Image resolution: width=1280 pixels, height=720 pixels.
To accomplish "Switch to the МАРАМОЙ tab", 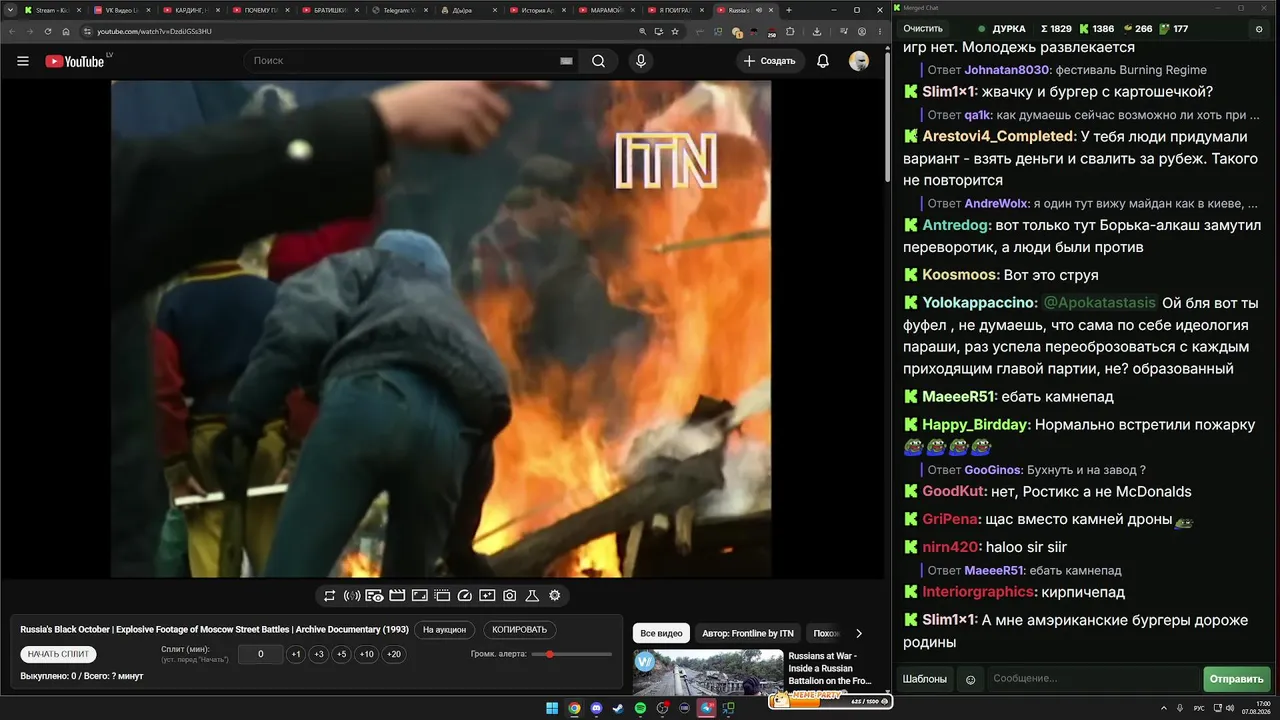I will pyautogui.click(x=608, y=10).
